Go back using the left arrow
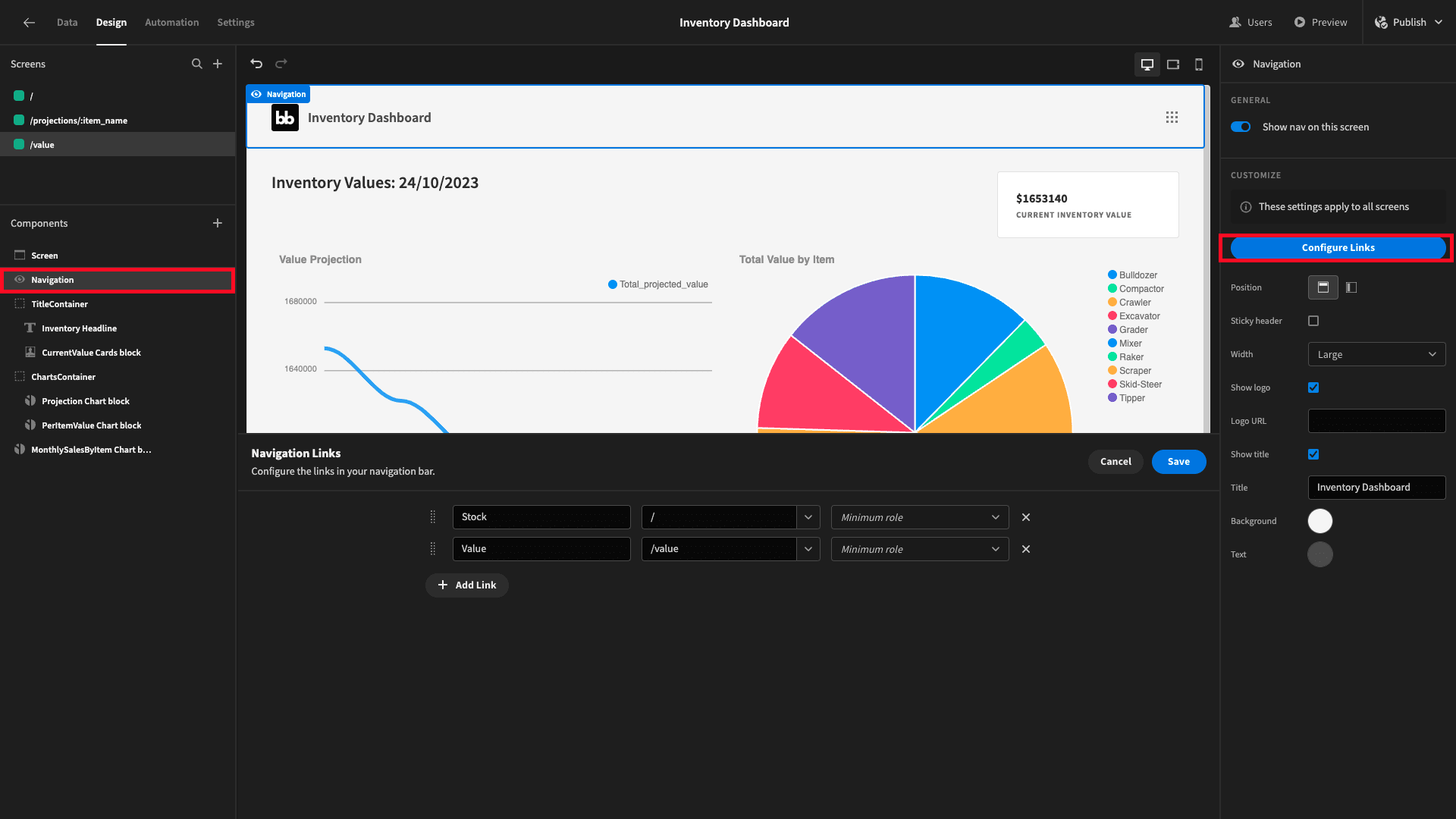This screenshot has width=1456, height=819. point(29,23)
